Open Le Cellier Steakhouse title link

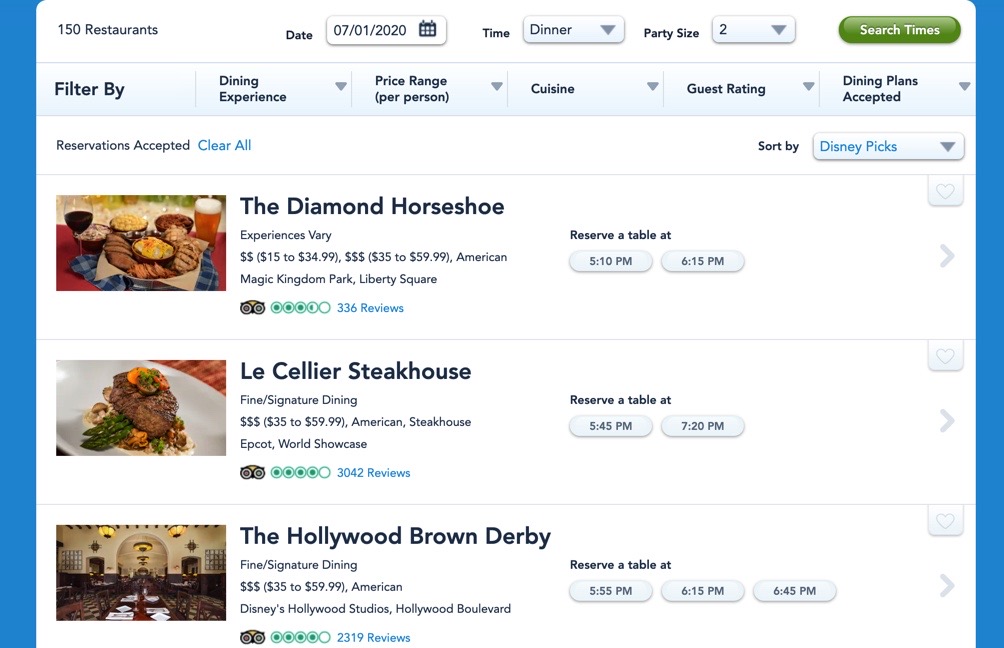355,371
